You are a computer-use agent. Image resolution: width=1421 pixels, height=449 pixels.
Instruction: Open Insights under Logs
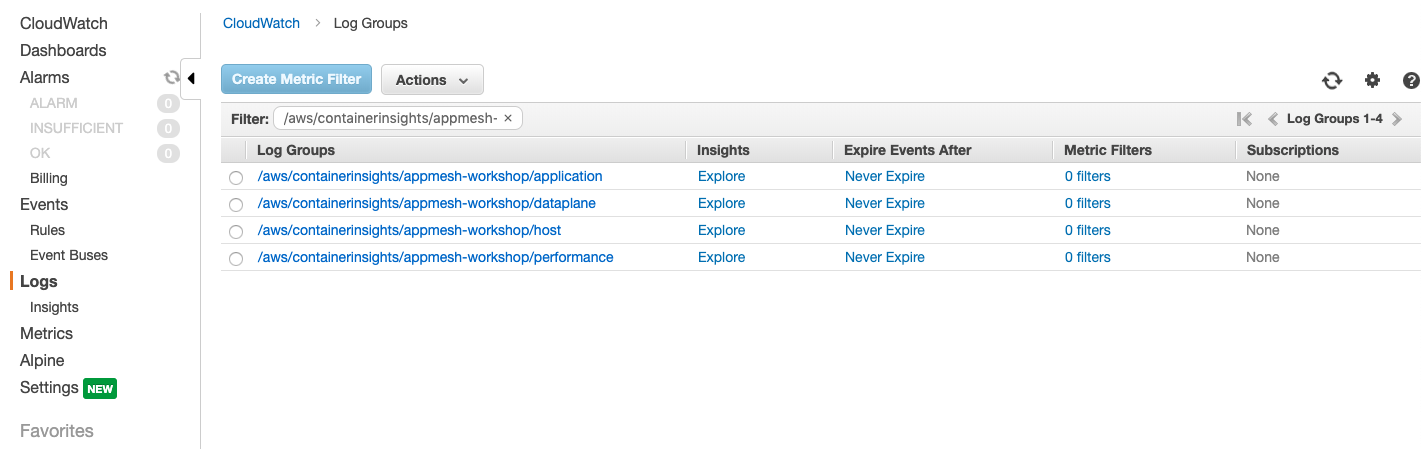pos(54,307)
